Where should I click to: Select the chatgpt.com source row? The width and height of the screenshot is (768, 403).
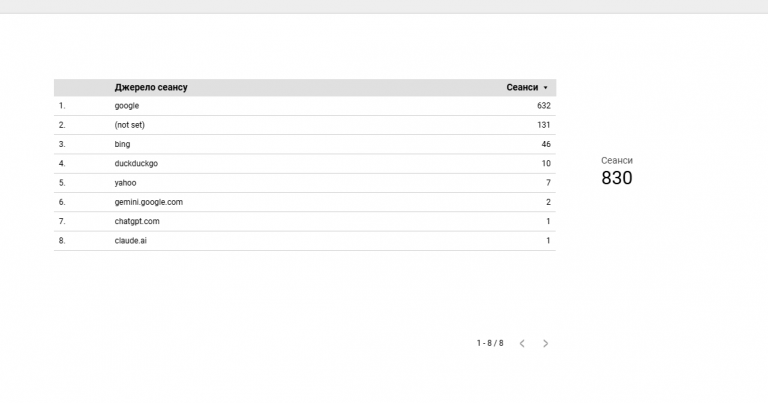click(305, 221)
